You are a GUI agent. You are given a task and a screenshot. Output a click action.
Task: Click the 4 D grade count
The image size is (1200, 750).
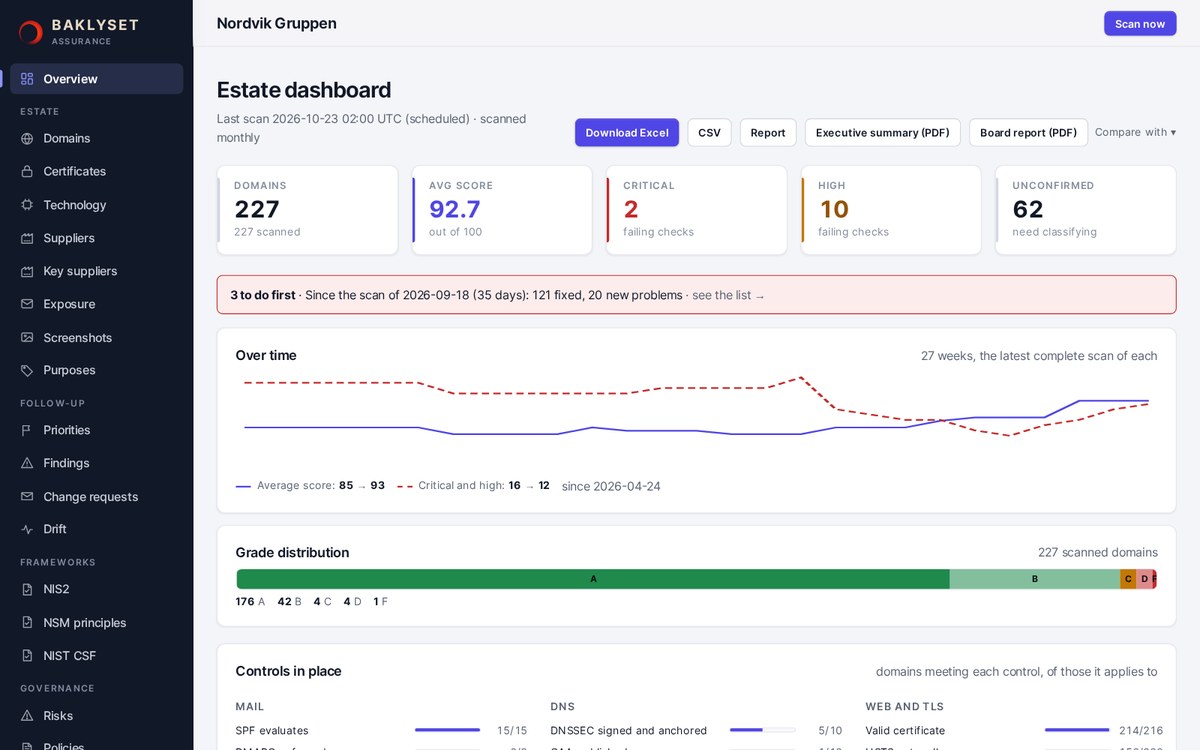click(352, 602)
